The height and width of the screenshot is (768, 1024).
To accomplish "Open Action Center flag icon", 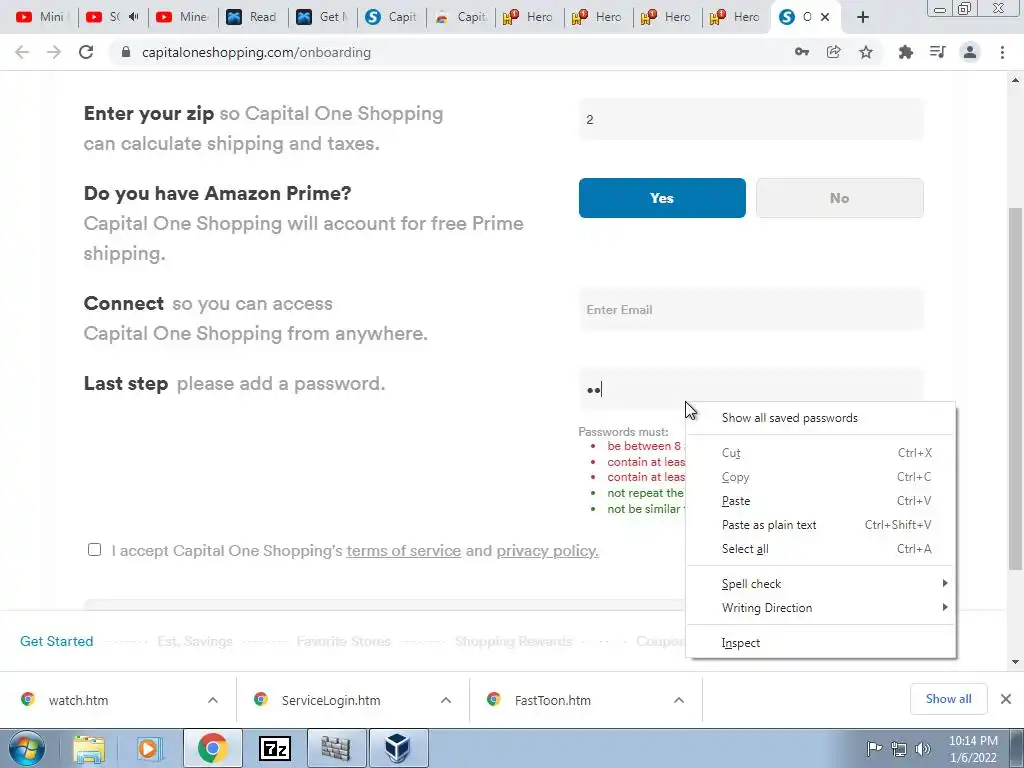I will 874,749.
